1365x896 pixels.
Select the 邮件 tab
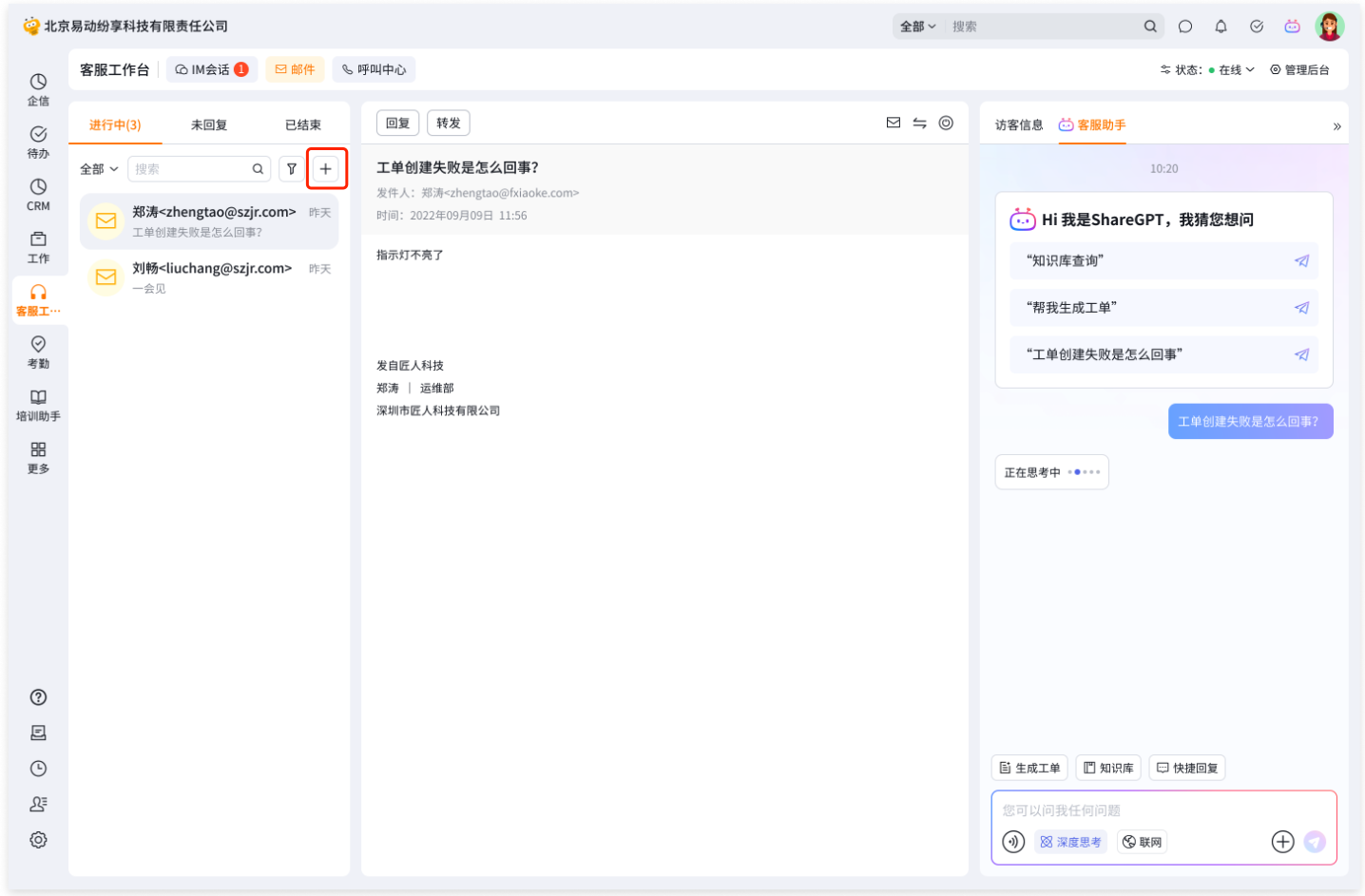pyautogui.click(x=295, y=69)
